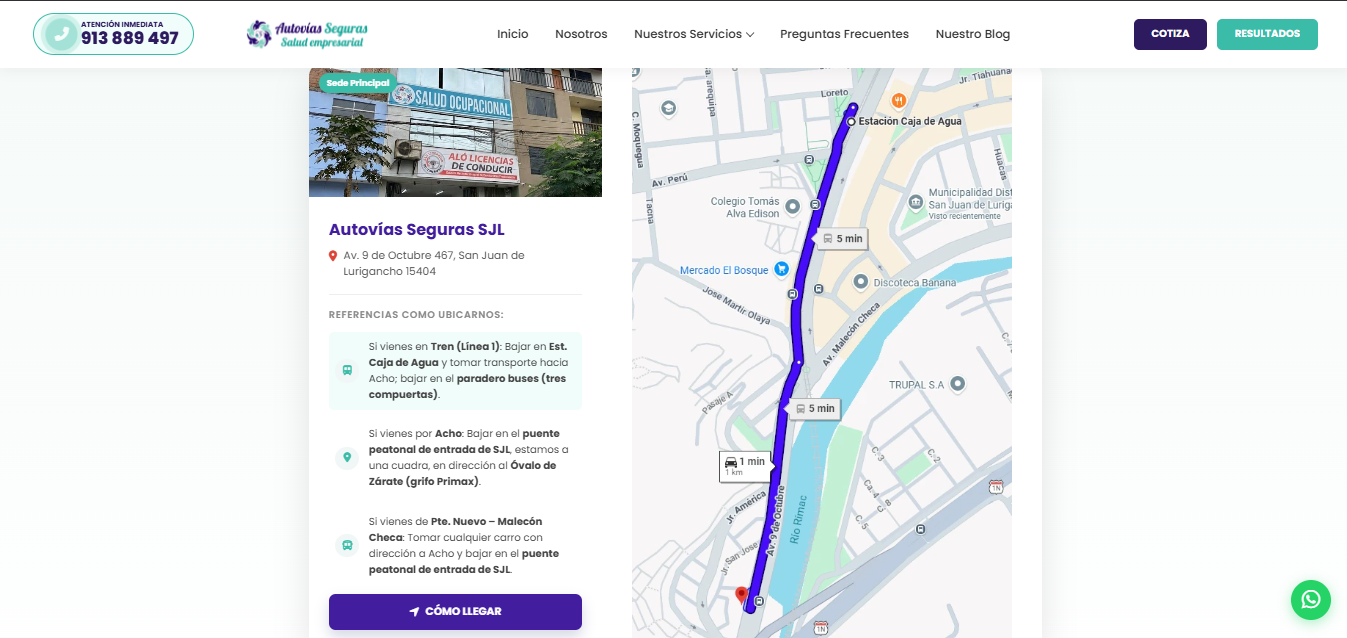Click the orange restaurant marker near Loreto
This screenshot has width=1347, height=638.
click(x=899, y=100)
